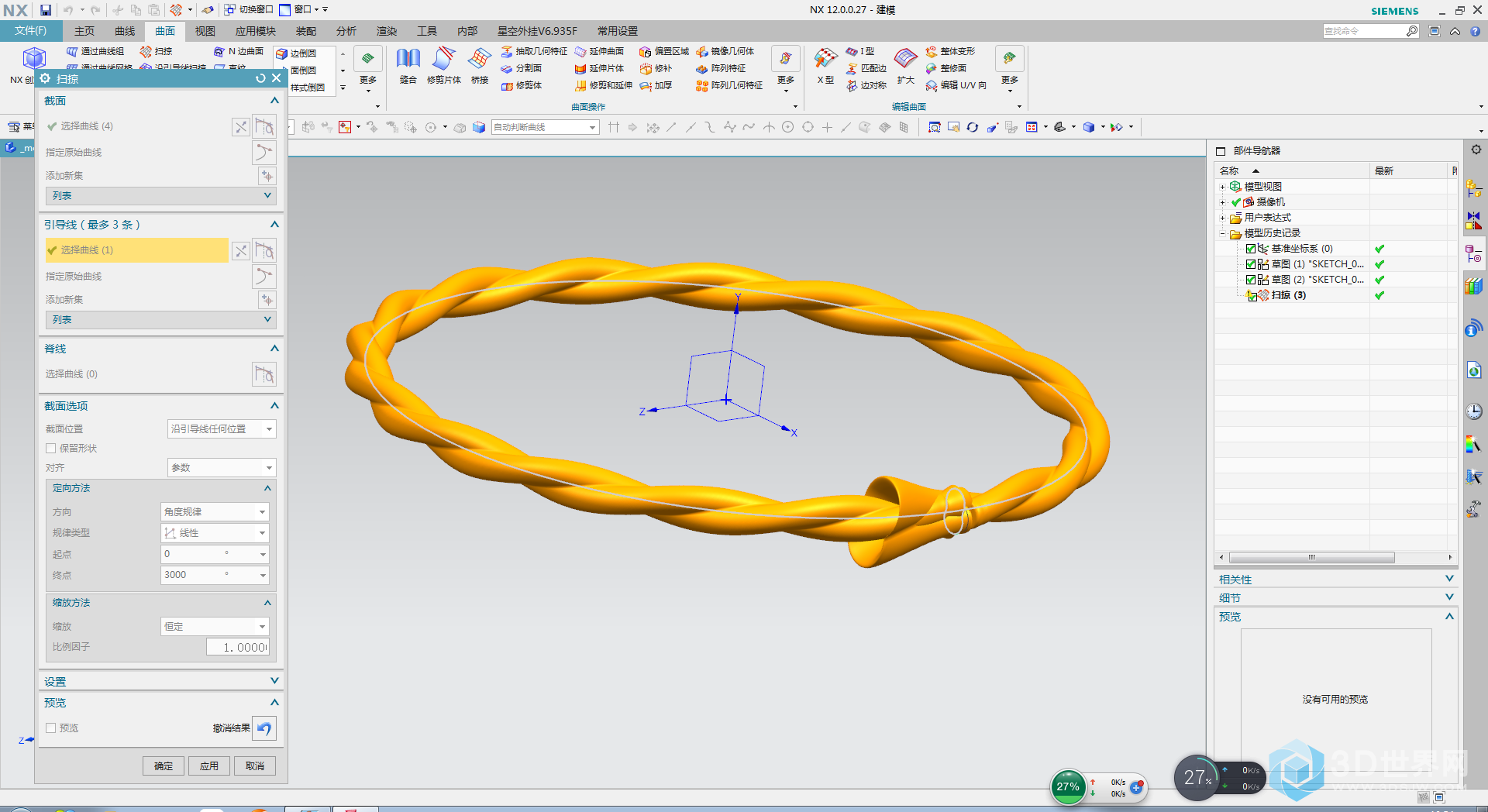This screenshot has height=812, width=1488.
Task: Toggle the 扫掠 (3) feature checkbox
Action: tap(1251, 295)
